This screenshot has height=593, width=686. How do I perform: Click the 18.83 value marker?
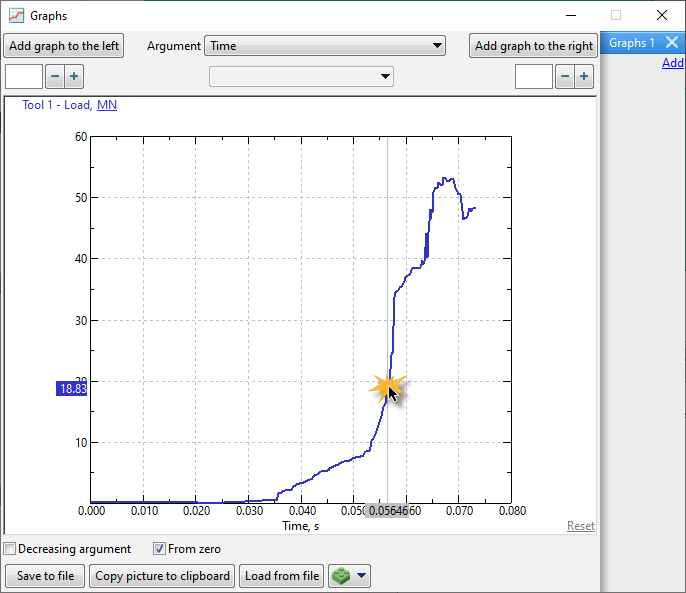[72, 389]
